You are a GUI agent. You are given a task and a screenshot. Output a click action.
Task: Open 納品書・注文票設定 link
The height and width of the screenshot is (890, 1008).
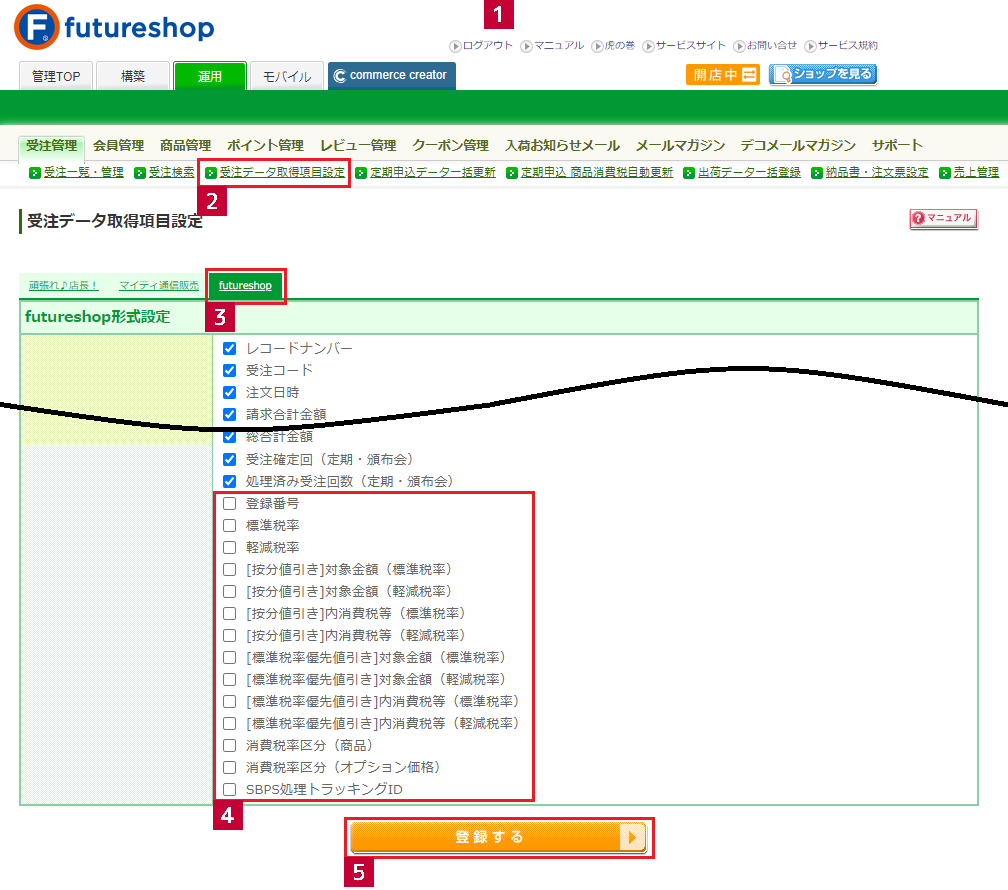click(x=877, y=172)
